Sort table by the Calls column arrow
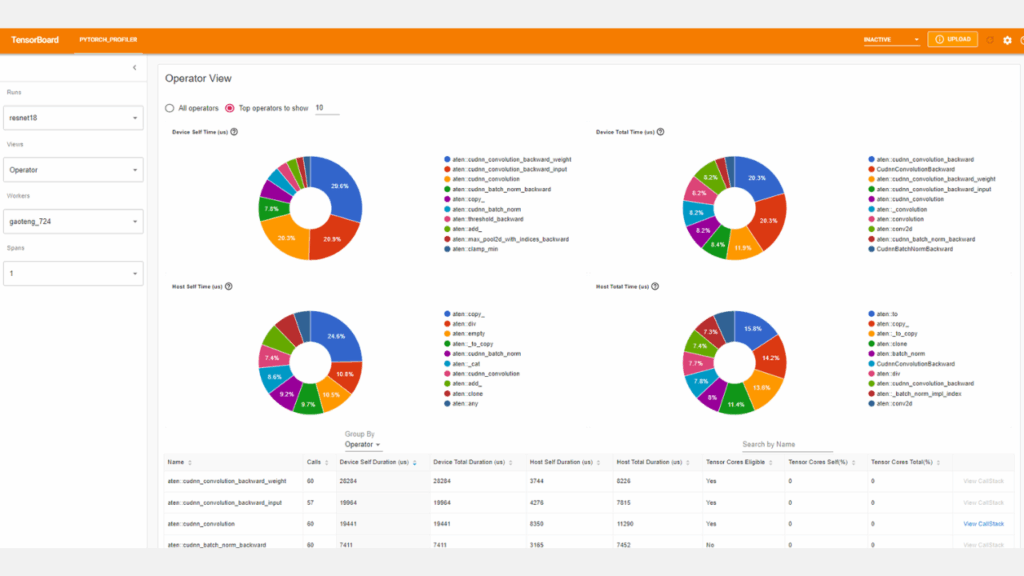This screenshot has height=576, width=1024. [x=326, y=462]
